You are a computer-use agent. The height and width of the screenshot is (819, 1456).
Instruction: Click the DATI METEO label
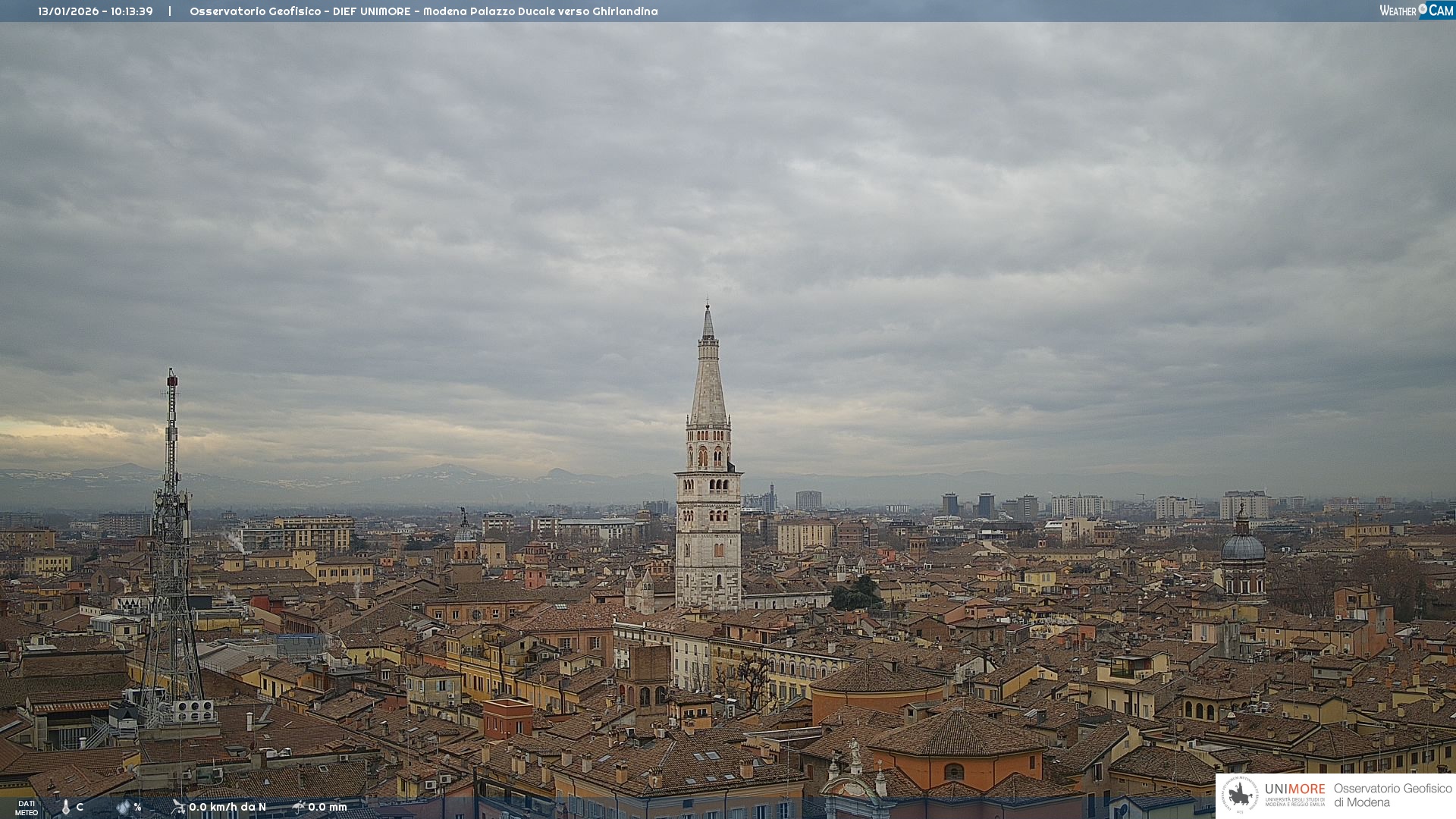click(x=27, y=808)
